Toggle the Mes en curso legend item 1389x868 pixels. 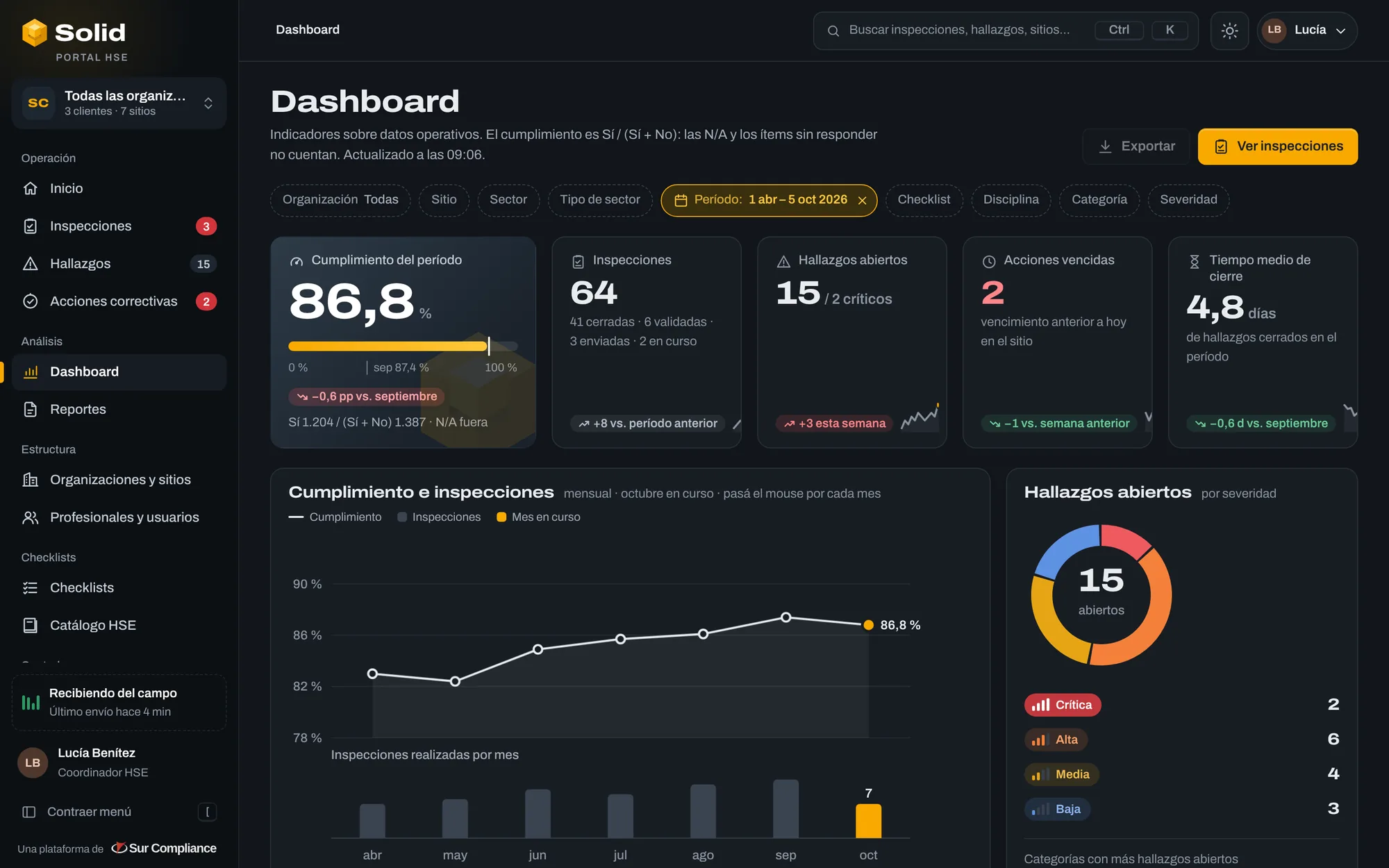(539, 517)
